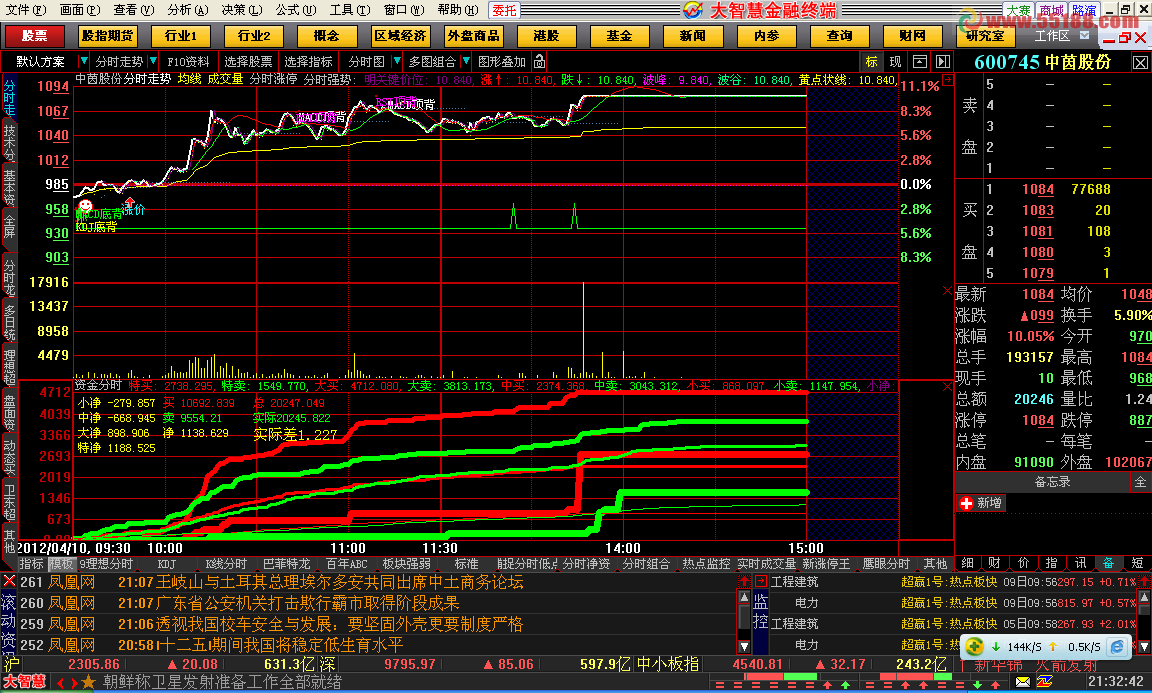Select the 指标 mode tab
Viewport: 1152px width, 693px height.
point(32,564)
